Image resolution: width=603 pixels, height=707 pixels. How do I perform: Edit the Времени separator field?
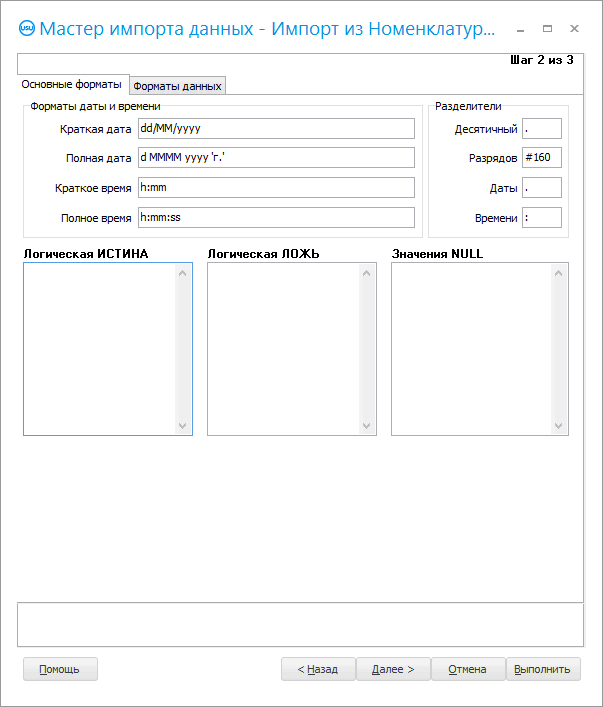(542, 217)
